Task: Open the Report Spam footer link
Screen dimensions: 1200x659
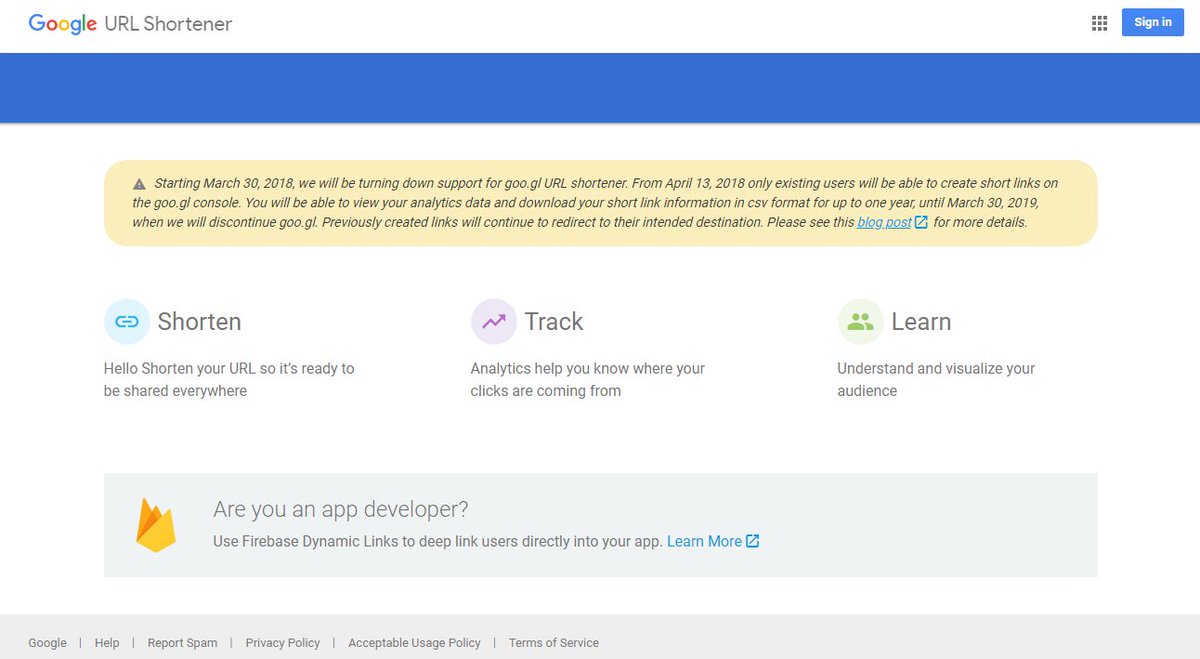Action: pyautogui.click(x=182, y=643)
